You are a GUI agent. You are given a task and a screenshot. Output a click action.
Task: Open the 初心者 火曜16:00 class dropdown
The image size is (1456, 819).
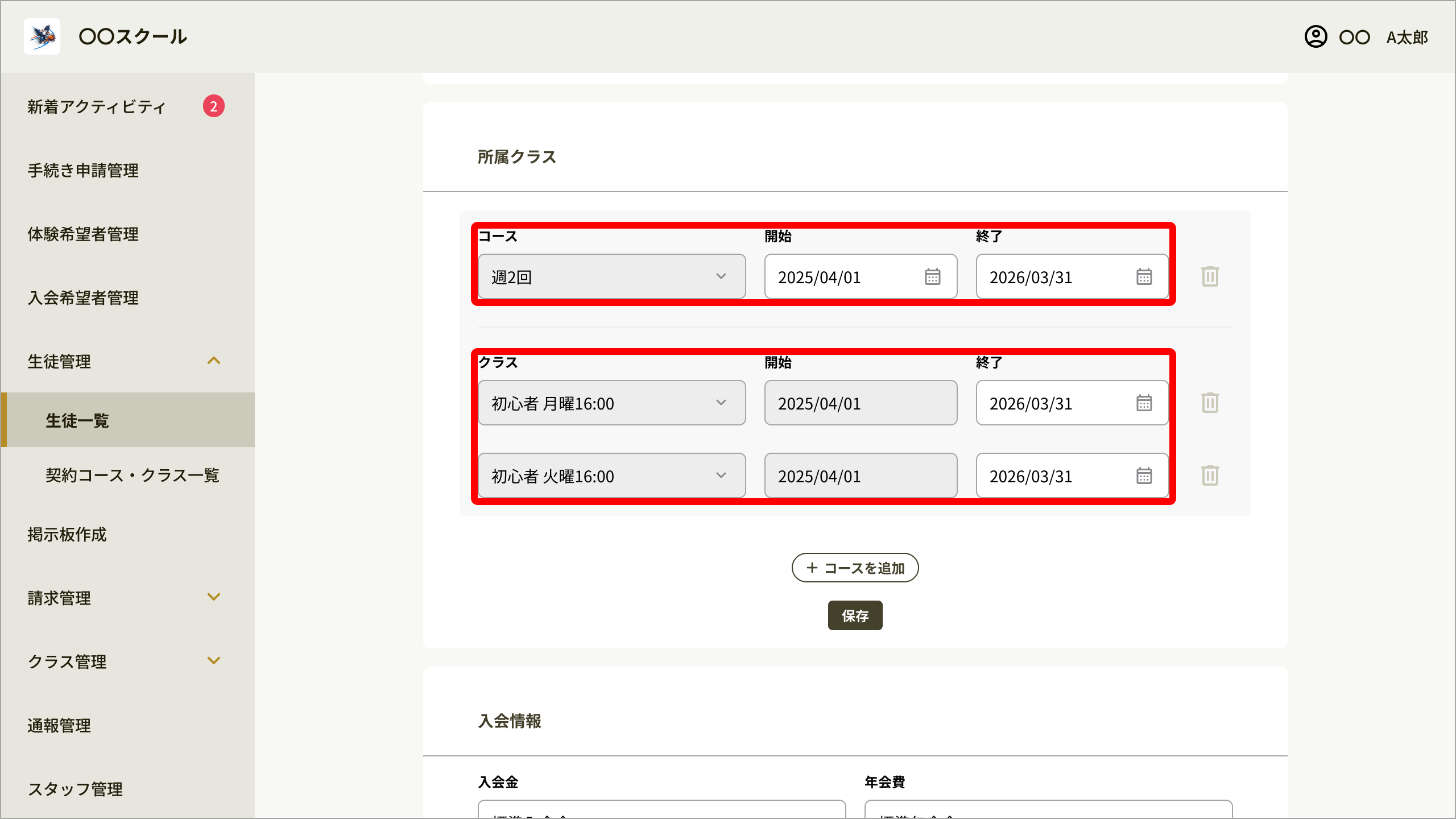pyautogui.click(x=612, y=476)
